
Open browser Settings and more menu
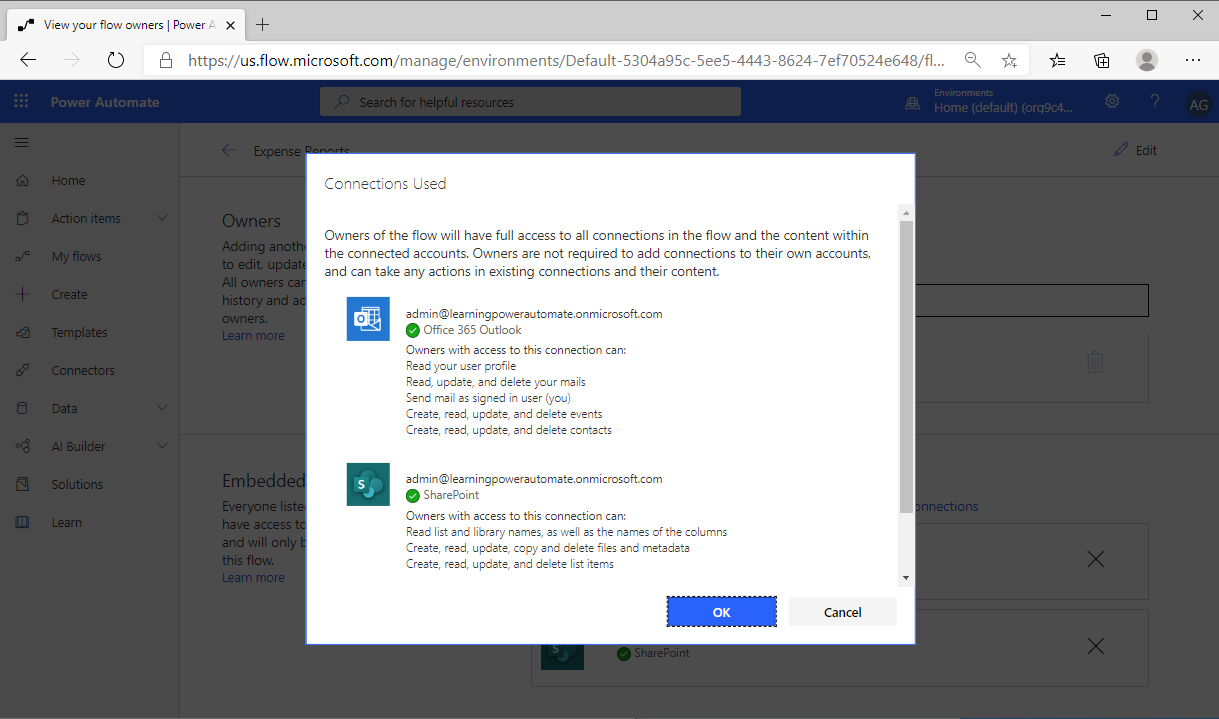tap(1193, 60)
